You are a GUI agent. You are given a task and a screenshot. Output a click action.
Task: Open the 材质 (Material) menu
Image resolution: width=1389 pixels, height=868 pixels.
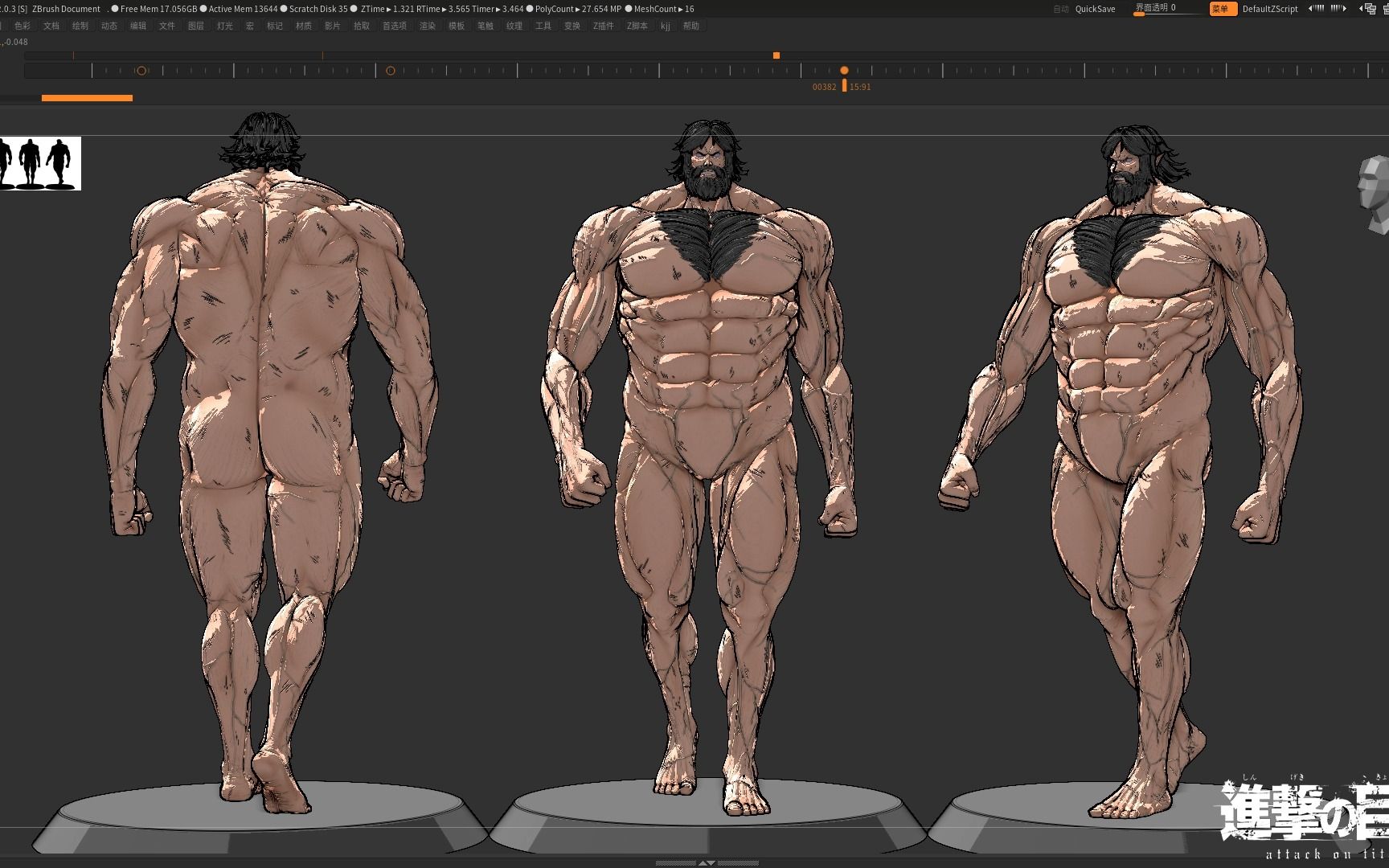pyautogui.click(x=304, y=26)
